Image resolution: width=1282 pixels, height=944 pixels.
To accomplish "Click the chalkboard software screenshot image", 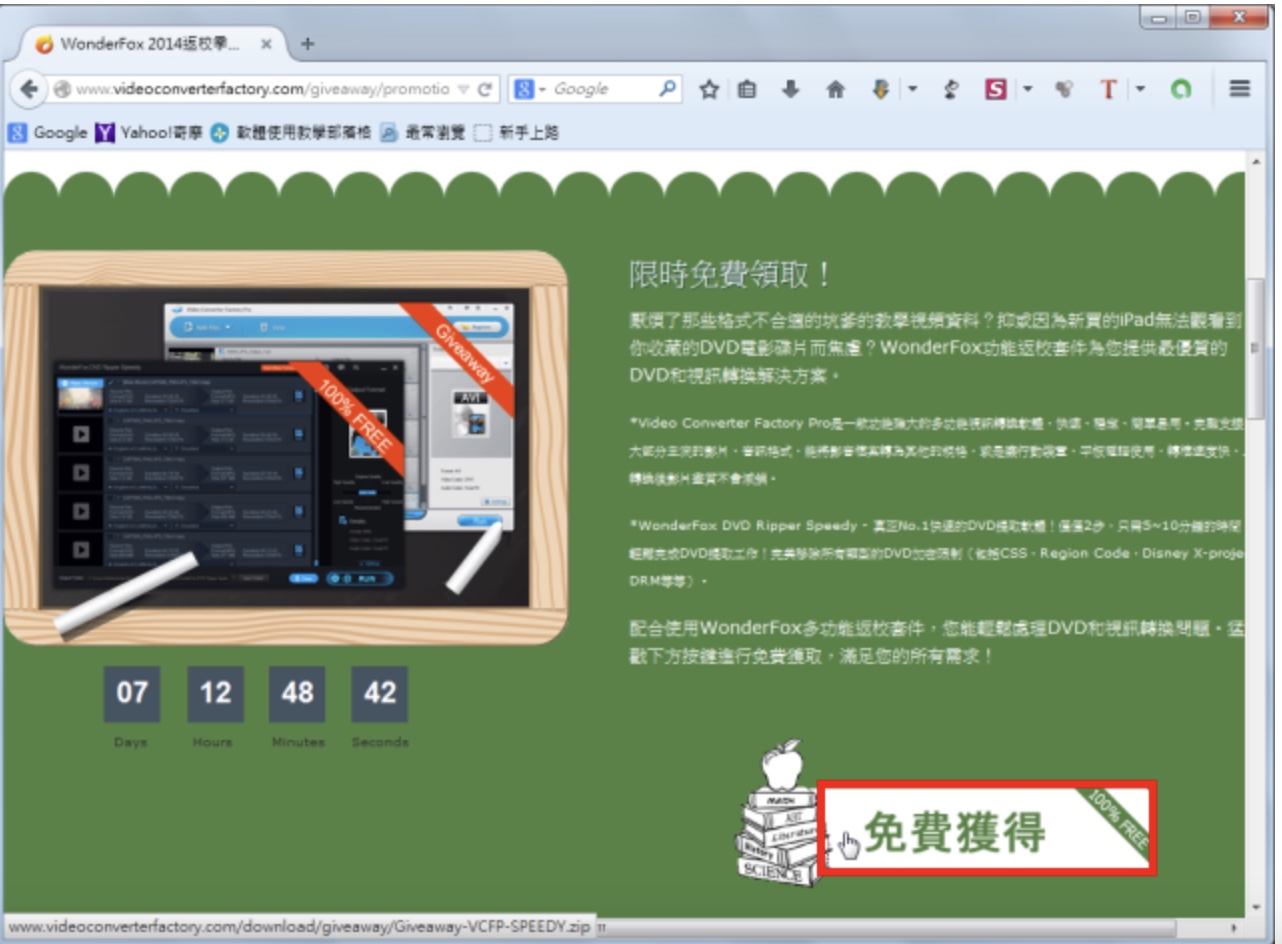I will [x=285, y=447].
